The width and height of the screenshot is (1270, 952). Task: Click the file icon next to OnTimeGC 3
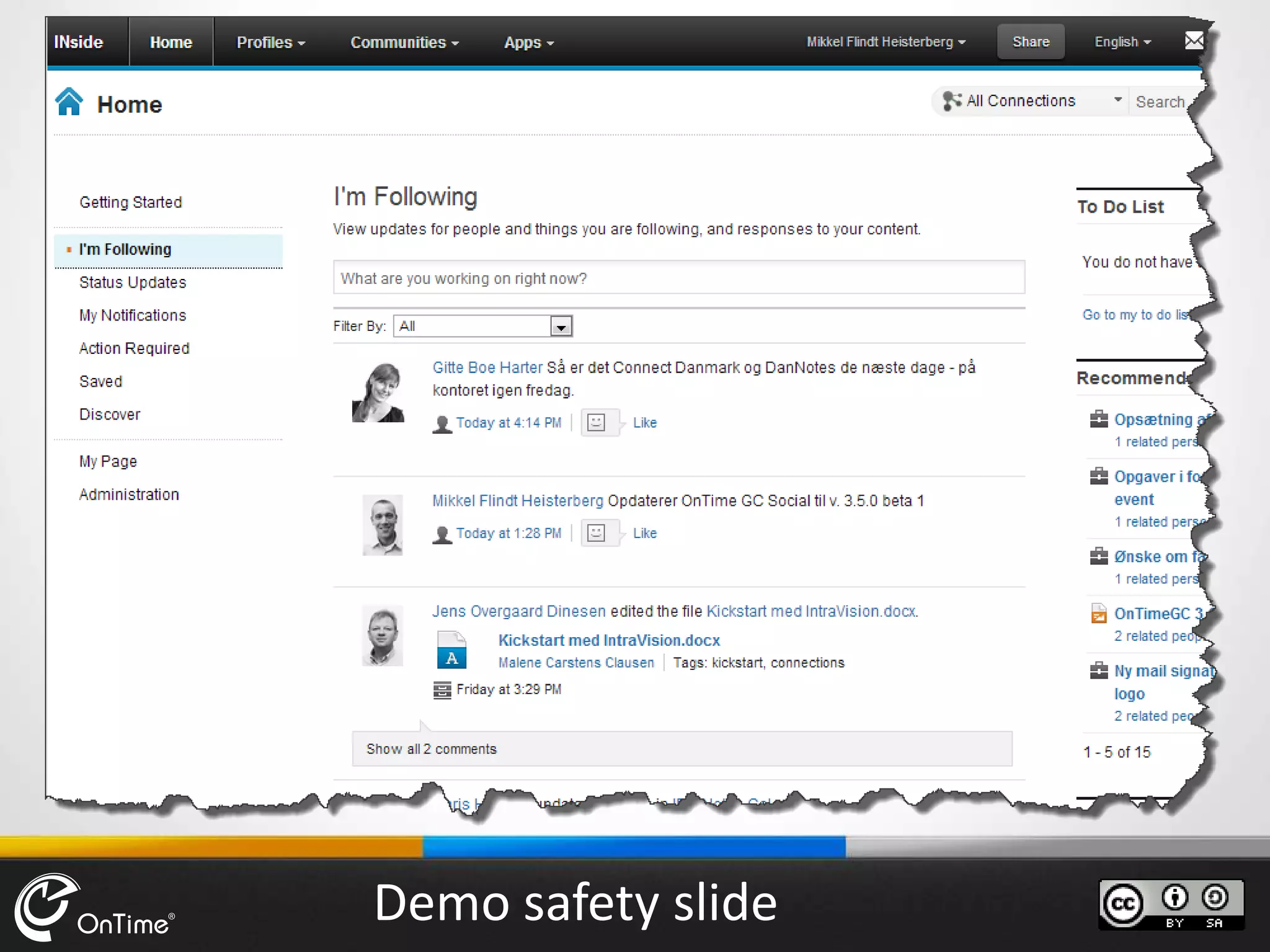[x=1099, y=614]
